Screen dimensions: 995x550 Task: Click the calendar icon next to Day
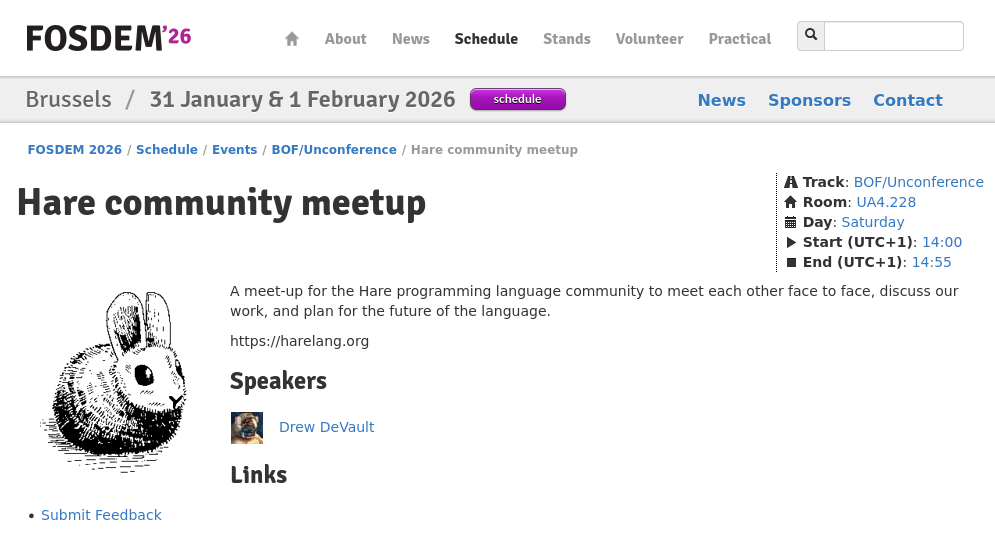coord(791,222)
